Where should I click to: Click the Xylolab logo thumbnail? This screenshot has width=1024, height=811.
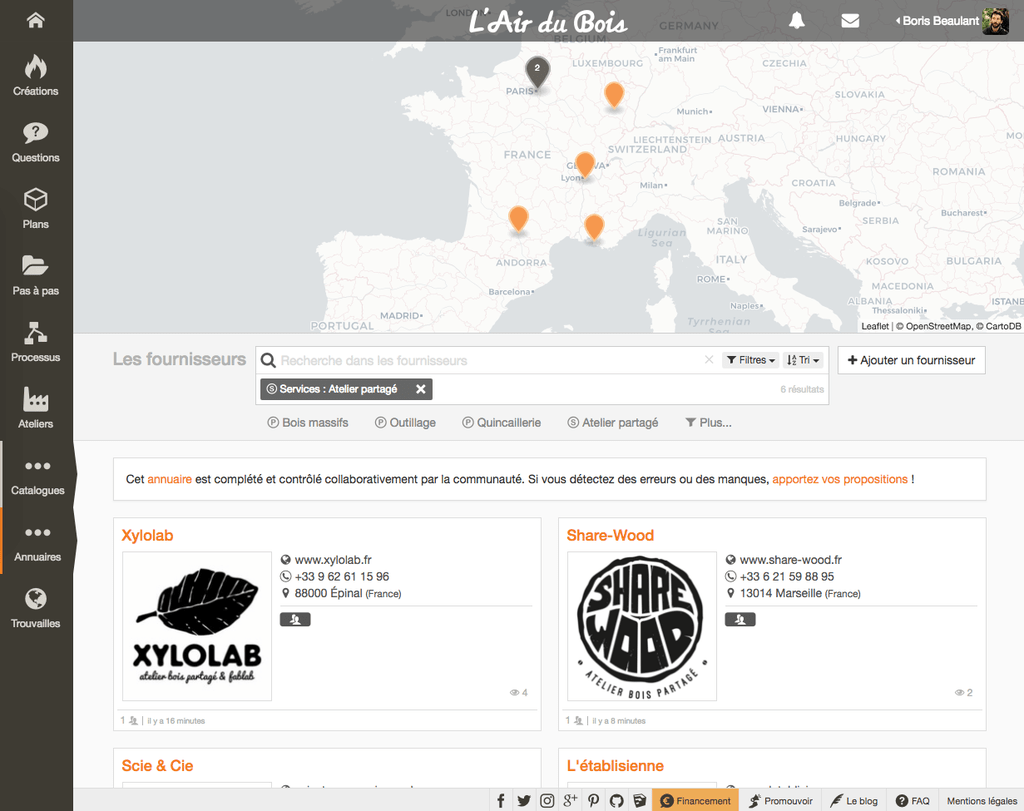point(197,626)
